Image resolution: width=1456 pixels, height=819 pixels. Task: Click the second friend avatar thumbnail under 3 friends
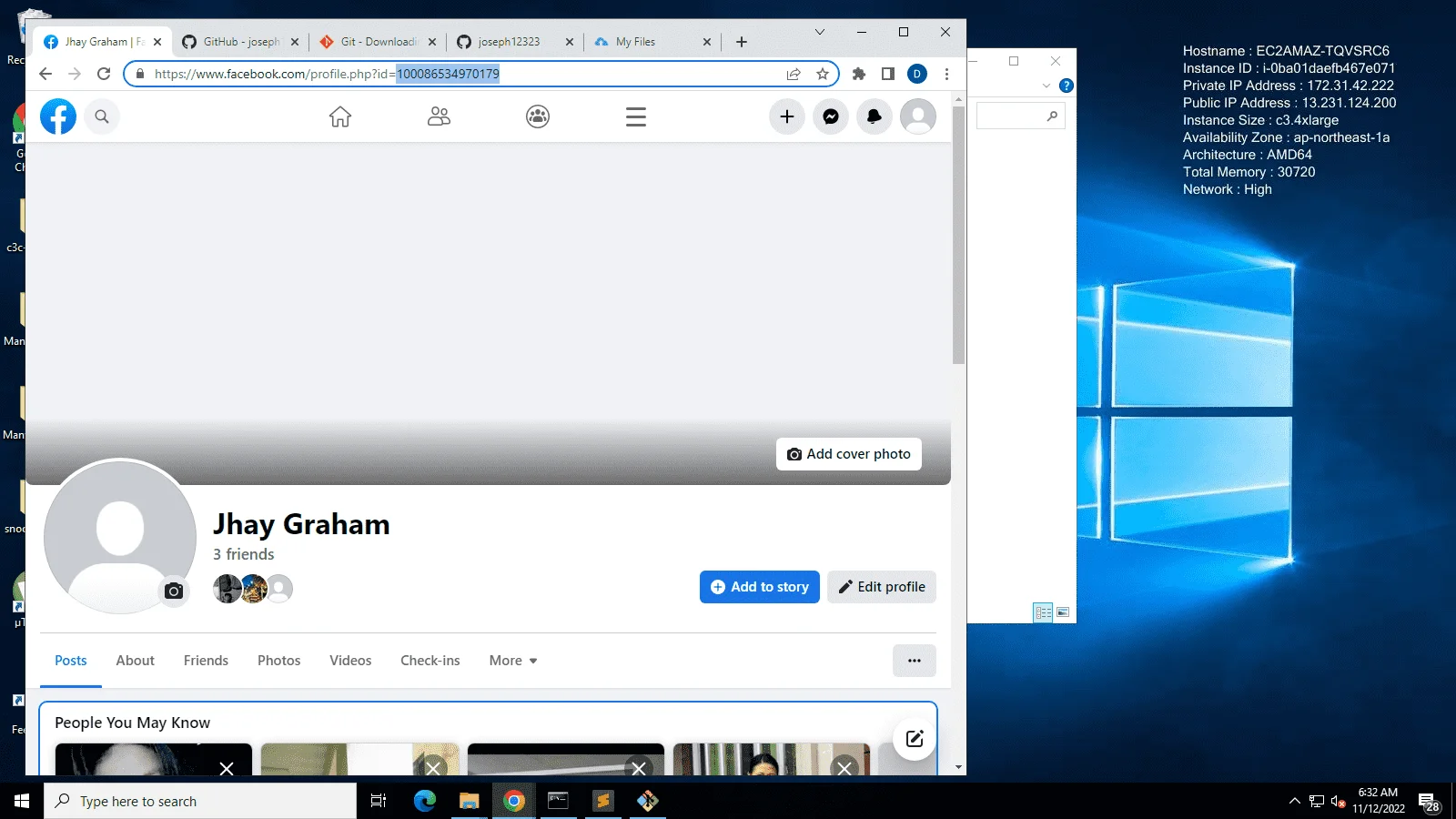(254, 589)
